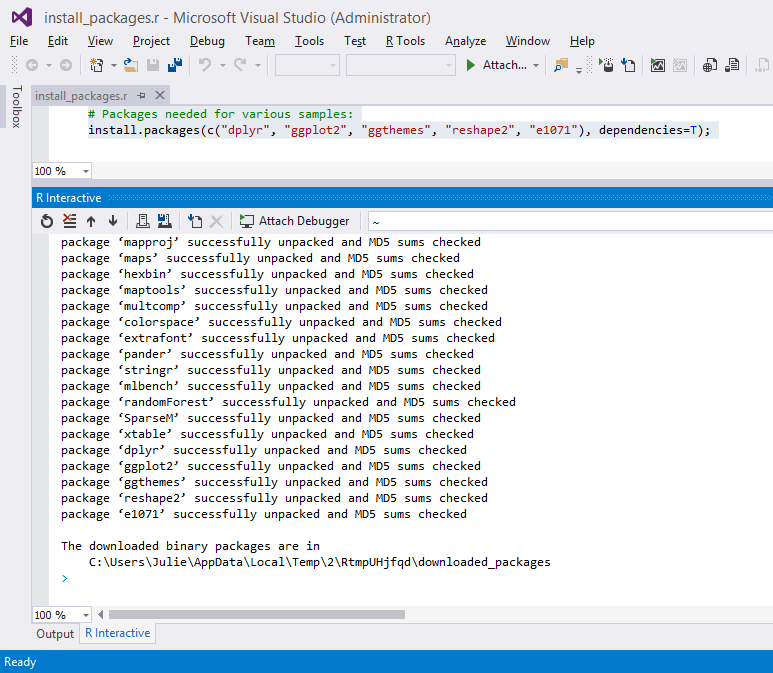This screenshot has width=773, height=673.
Task: Switch to the Output tab
Action: click(55, 634)
